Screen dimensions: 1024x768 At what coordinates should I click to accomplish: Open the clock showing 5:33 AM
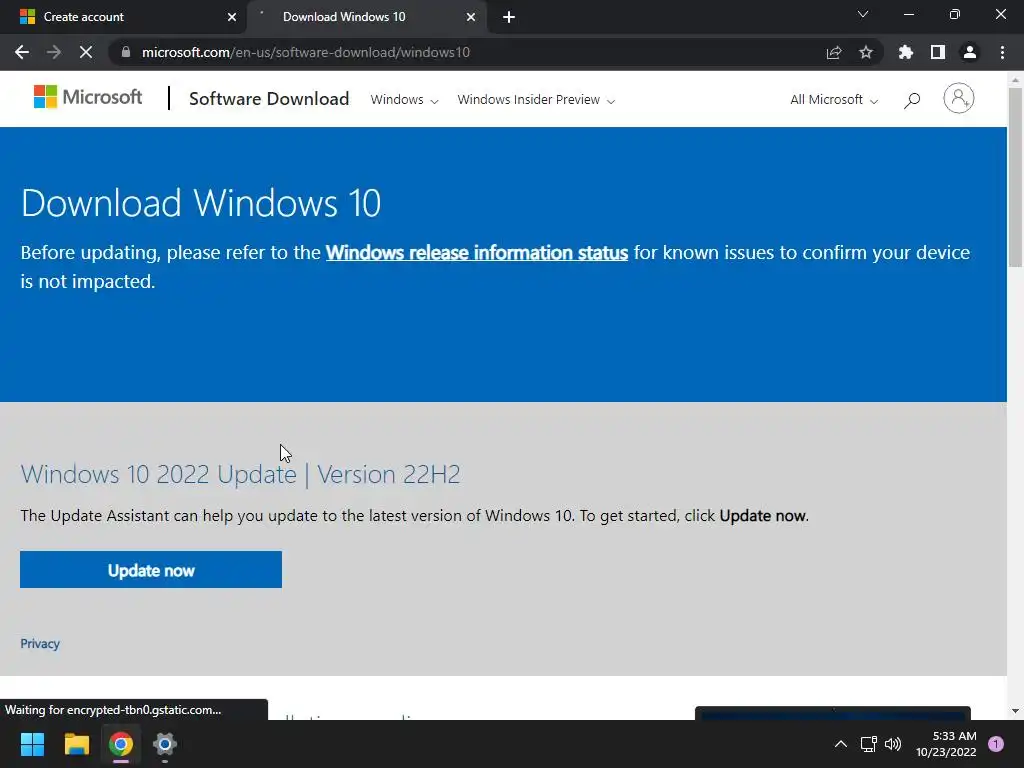(946, 744)
